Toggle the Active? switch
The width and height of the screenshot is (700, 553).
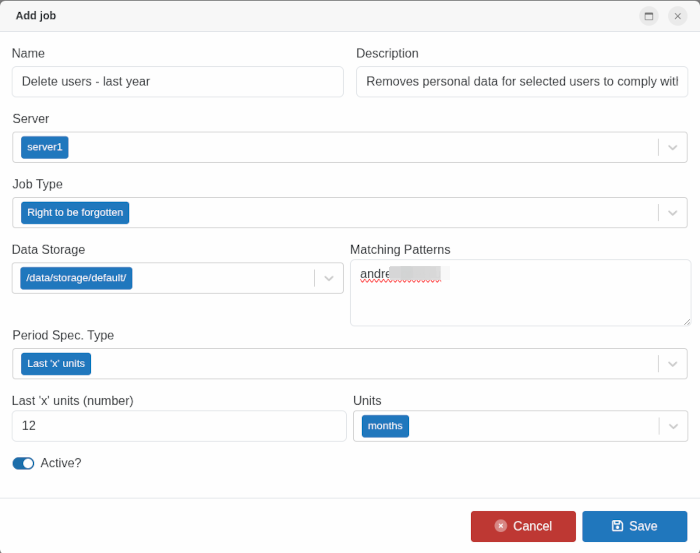click(23, 463)
